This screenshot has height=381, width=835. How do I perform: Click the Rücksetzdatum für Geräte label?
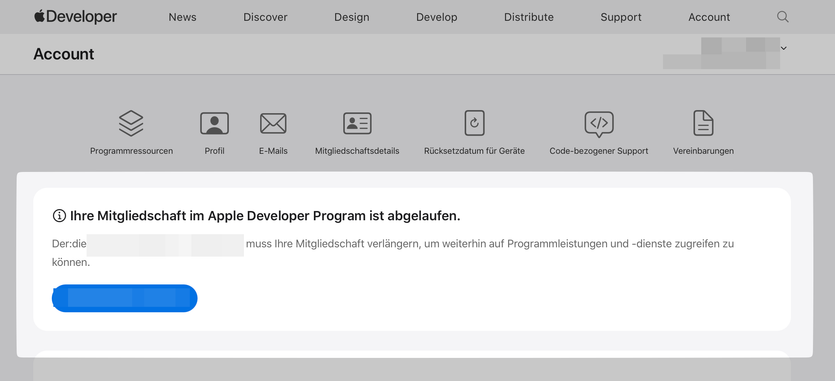coord(474,151)
